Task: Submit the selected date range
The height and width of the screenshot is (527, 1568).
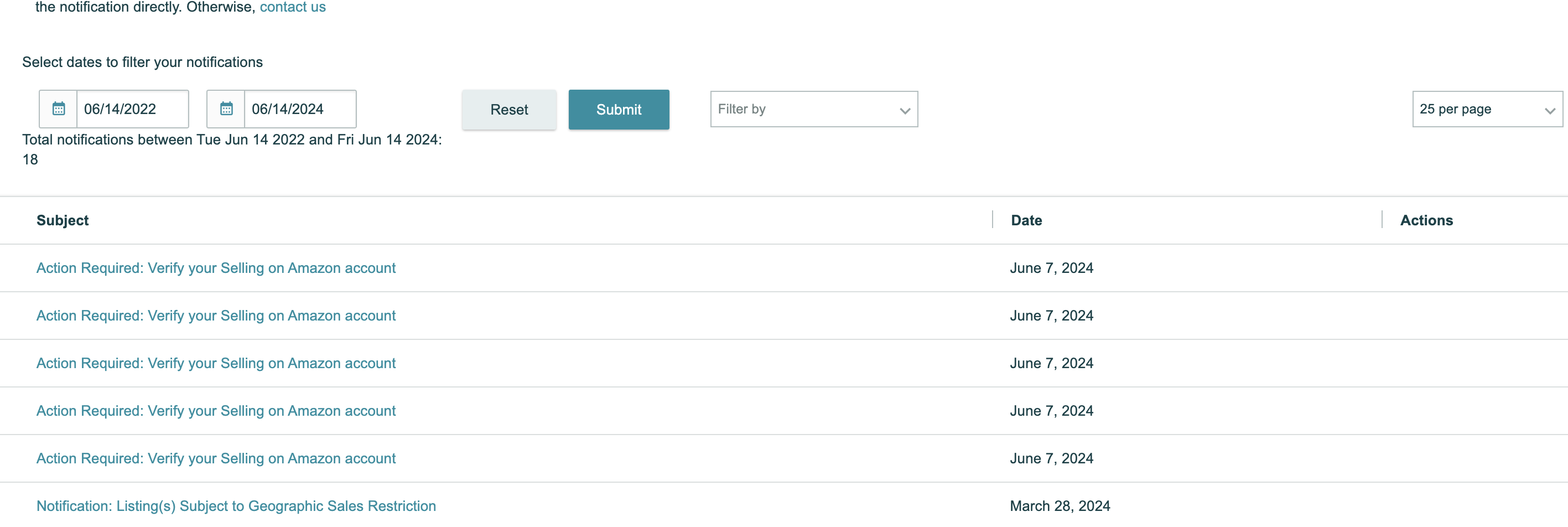Action: point(619,110)
